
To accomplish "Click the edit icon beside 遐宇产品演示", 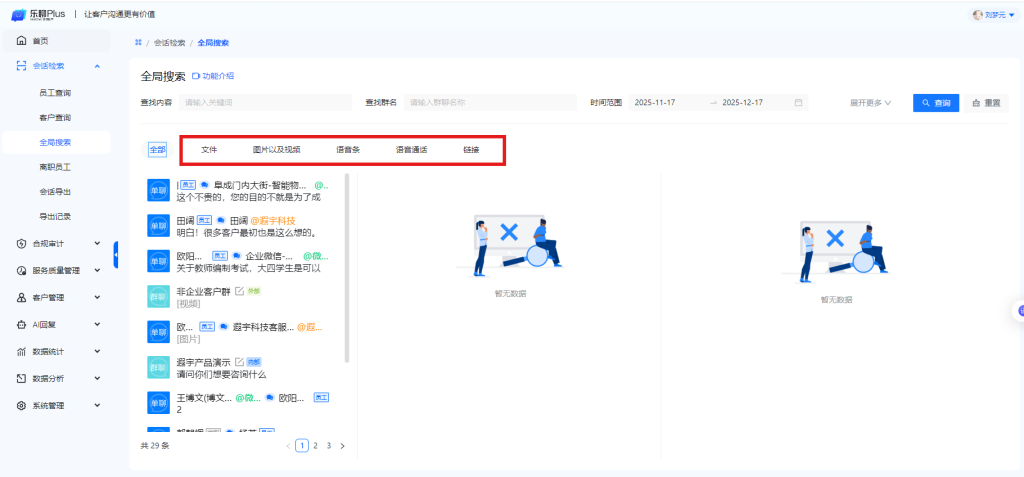I will pyautogui.click(x=238, y=361).
